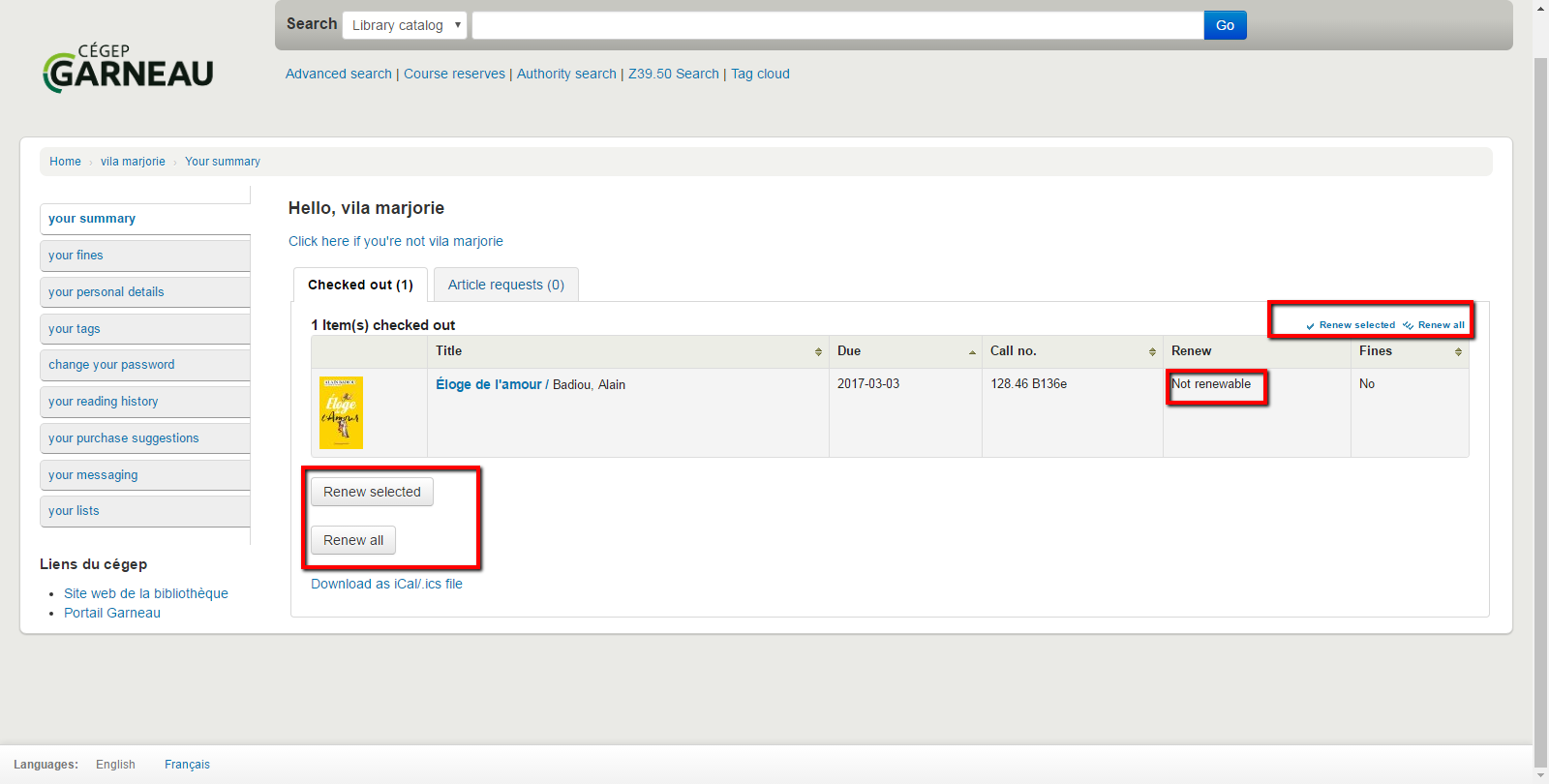This screenshot has width=1549, height=784.
Task: Switch to Article requests (0) tab
Action: point(505,285)
